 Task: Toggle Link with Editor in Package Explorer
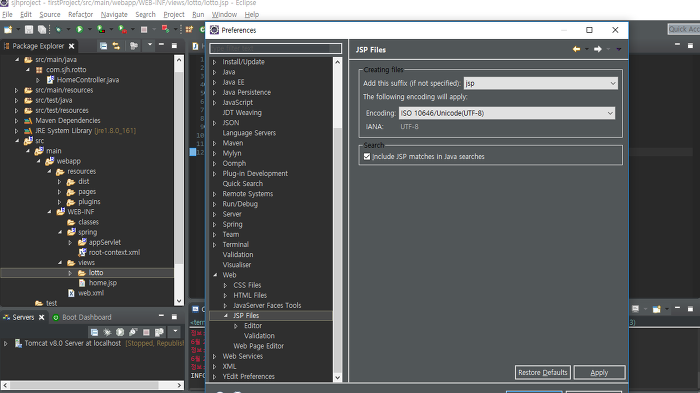[x=116, y=46]
